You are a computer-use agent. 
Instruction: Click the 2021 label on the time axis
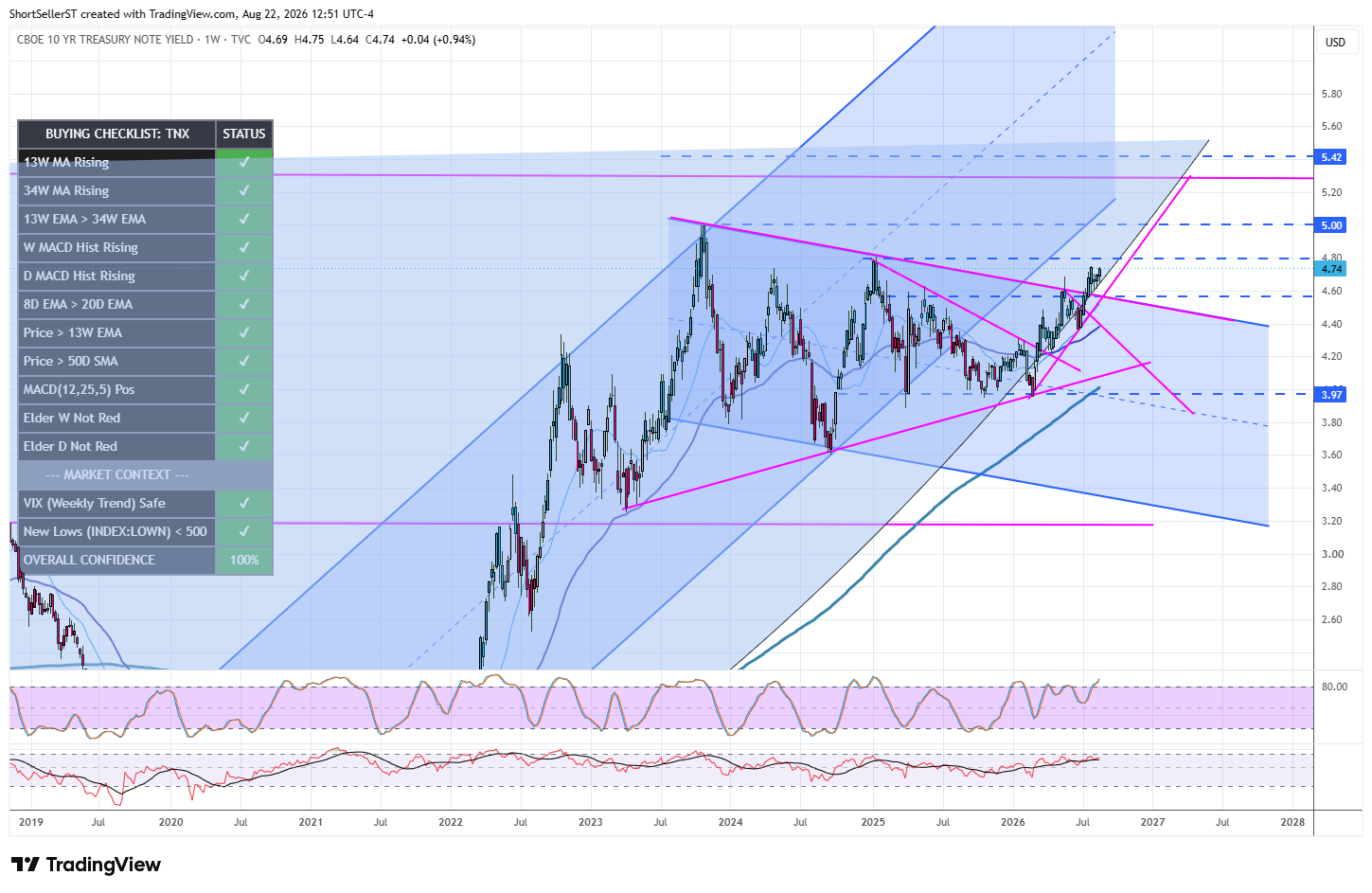coord(311,822)
